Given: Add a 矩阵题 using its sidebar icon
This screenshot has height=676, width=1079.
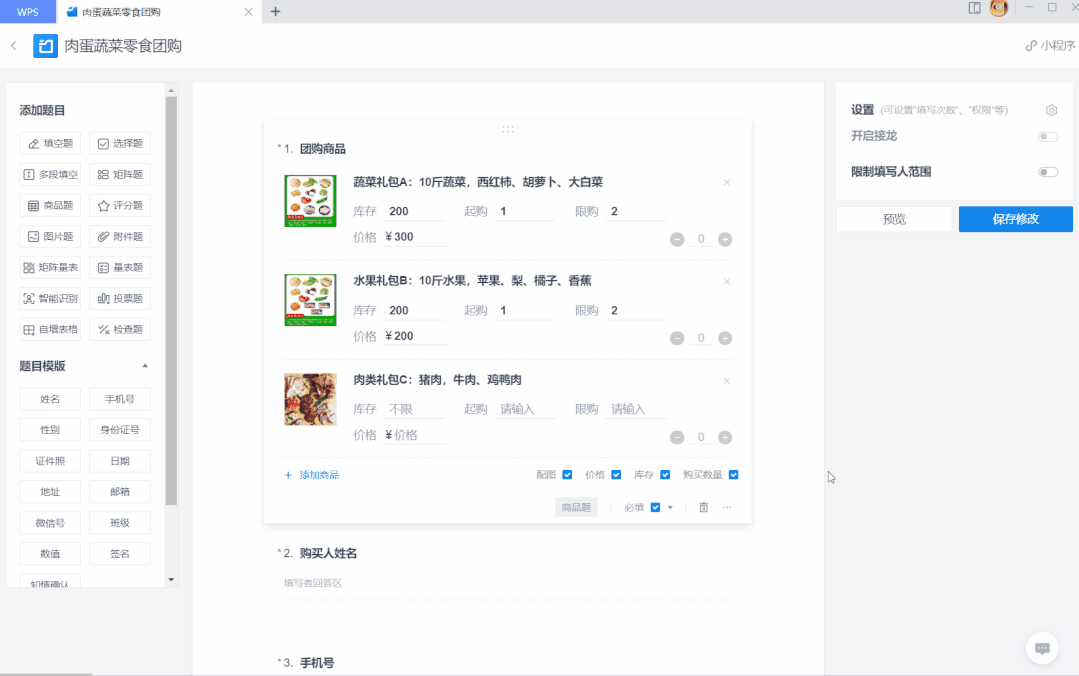Looking at the screenshot, I should tap(120, 174).
